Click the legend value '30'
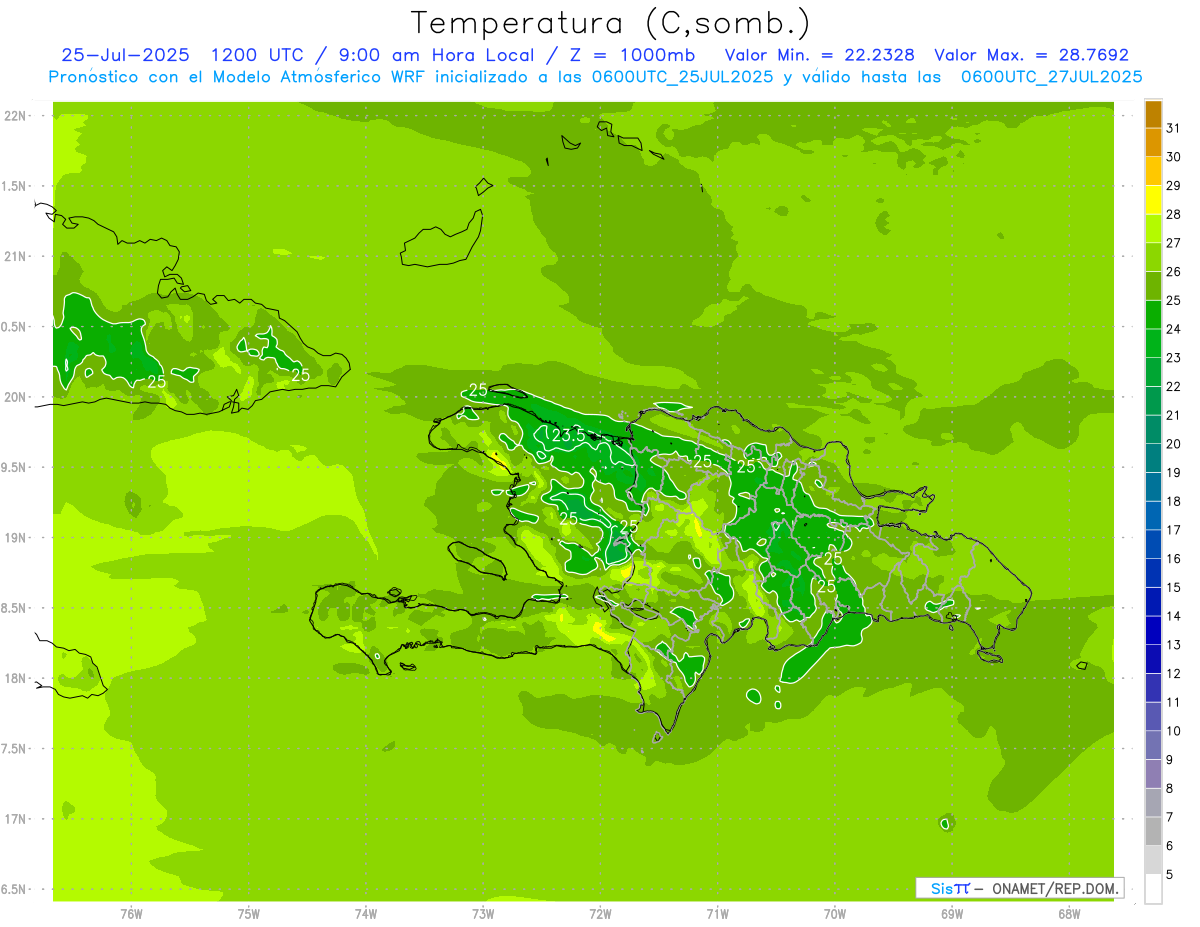This screenshot has width=1200, height=927. [x=1174, y=157]
